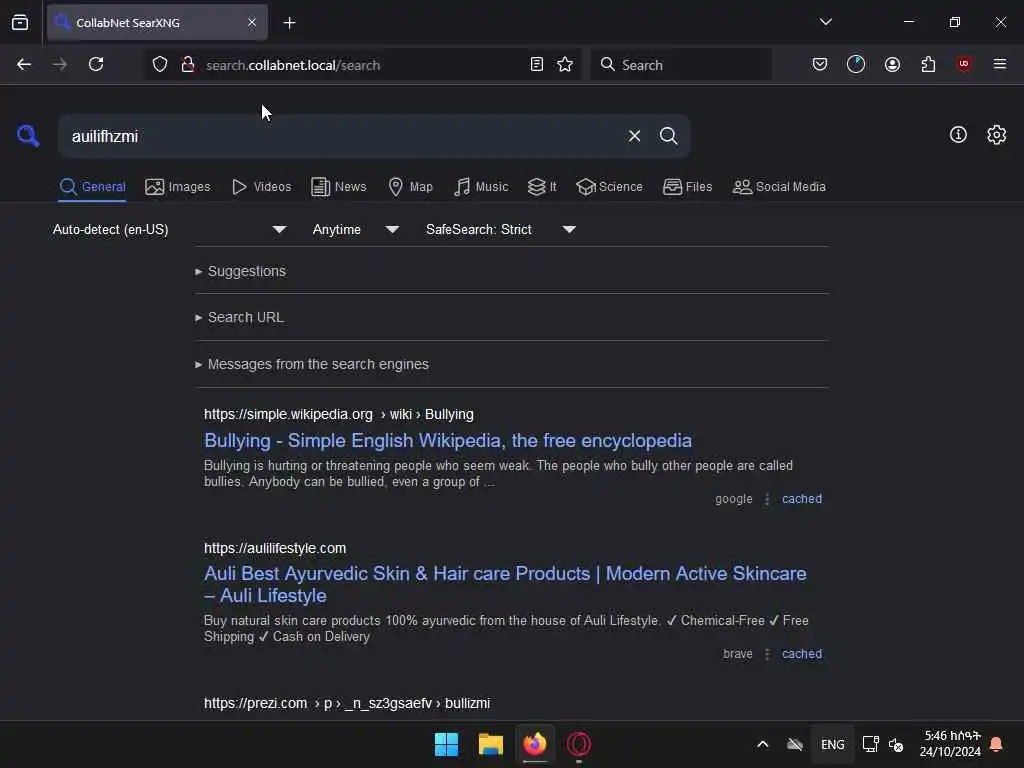Select the General search category tab
Viewport: 1024px width, 768px height.
92,187
